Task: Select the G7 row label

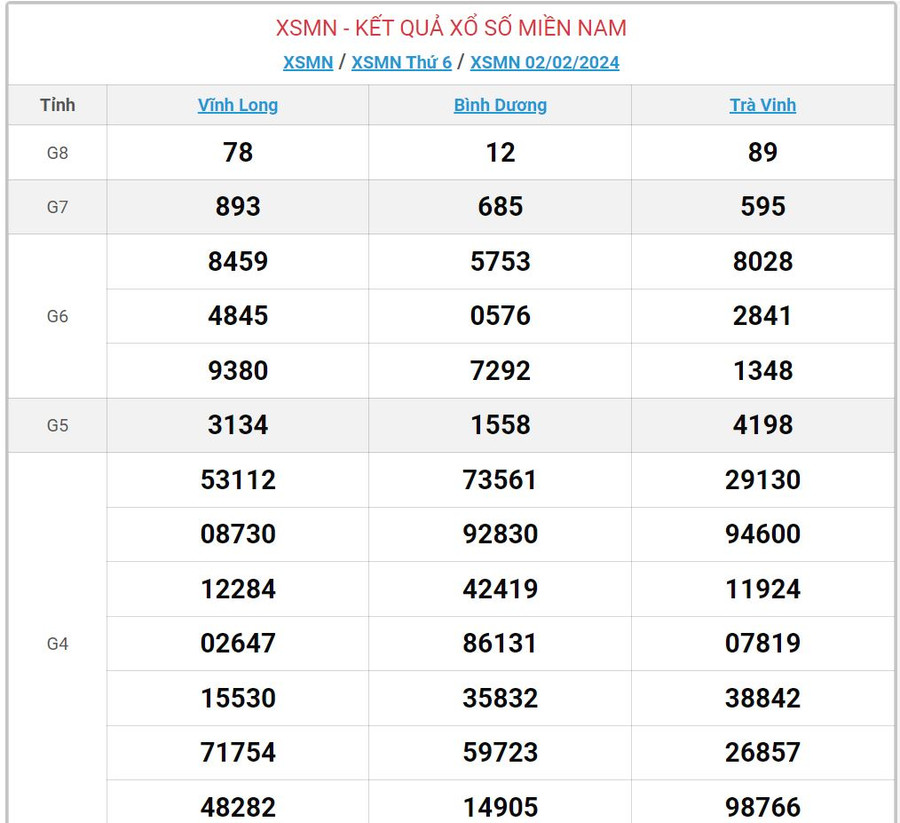Action: (57, 207)
